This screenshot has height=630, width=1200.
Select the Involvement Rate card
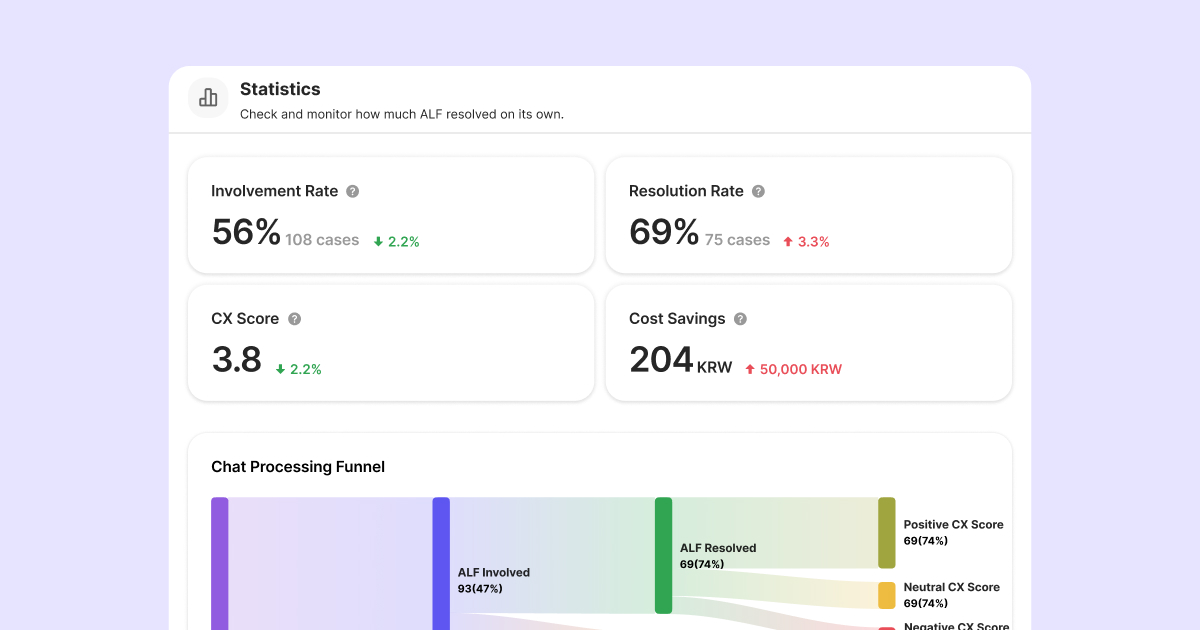pos(390,215)
